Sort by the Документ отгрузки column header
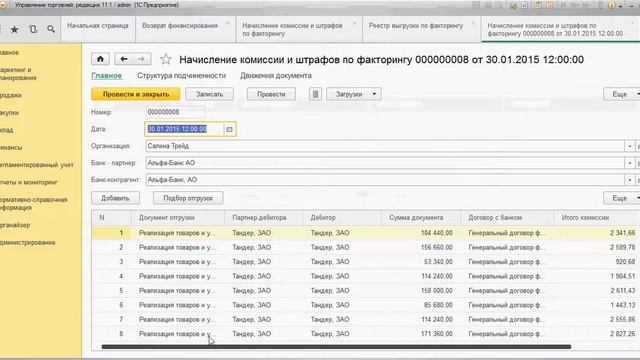This screenshot has width=640, height=360. coord(178,218)
